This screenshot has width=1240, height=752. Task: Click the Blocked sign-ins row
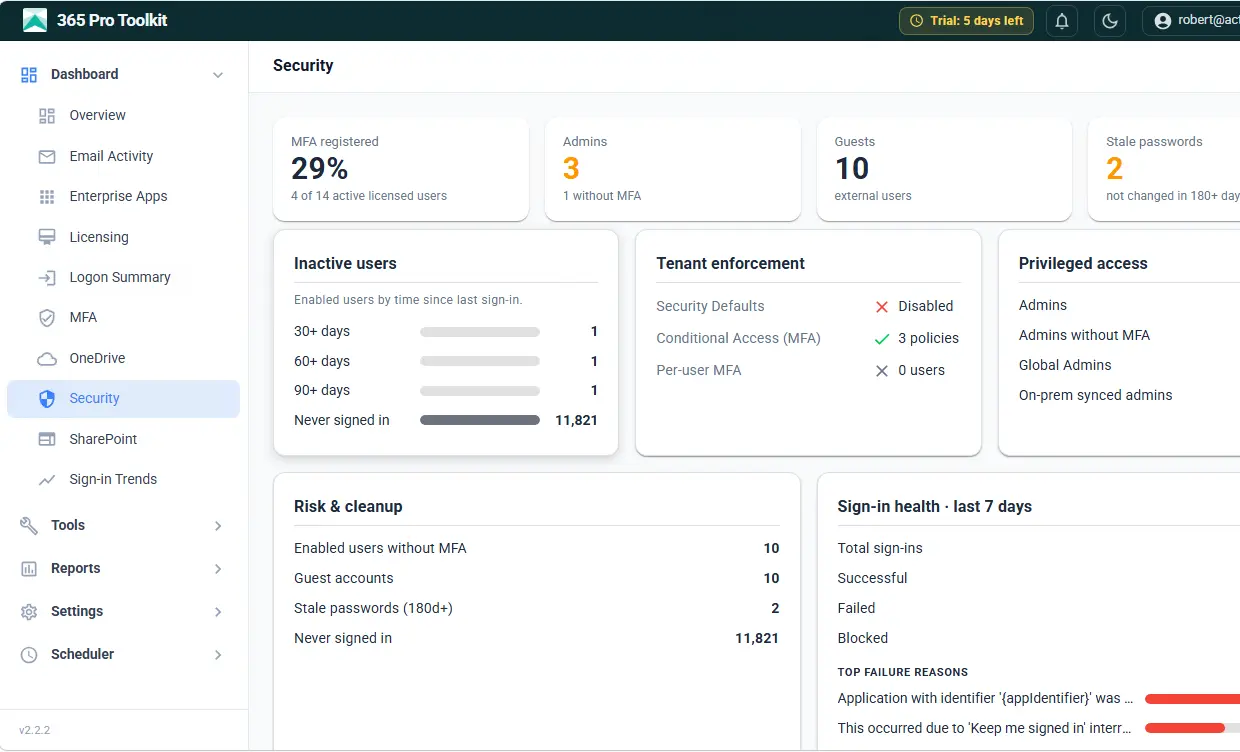(1039, 639)
